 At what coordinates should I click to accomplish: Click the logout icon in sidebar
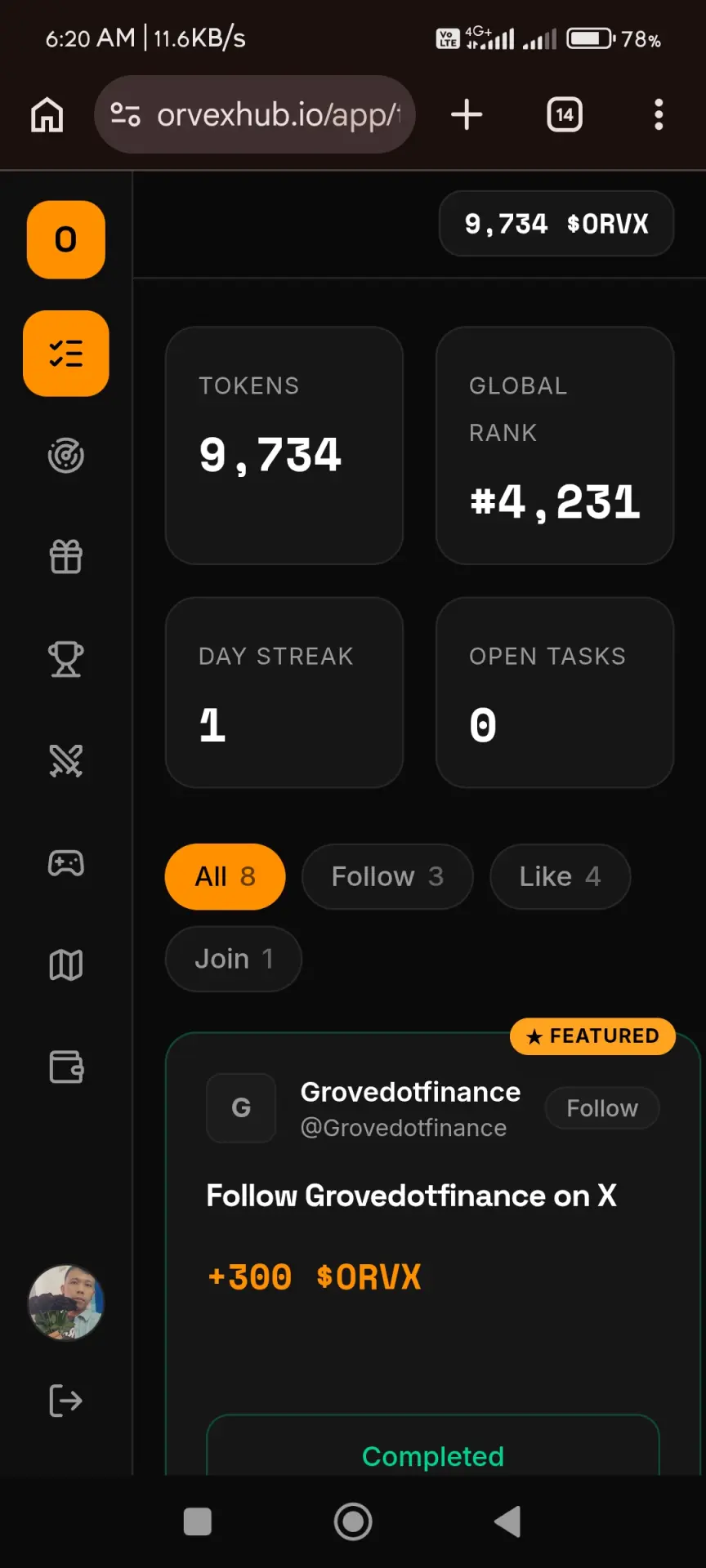click(66, 1401)
